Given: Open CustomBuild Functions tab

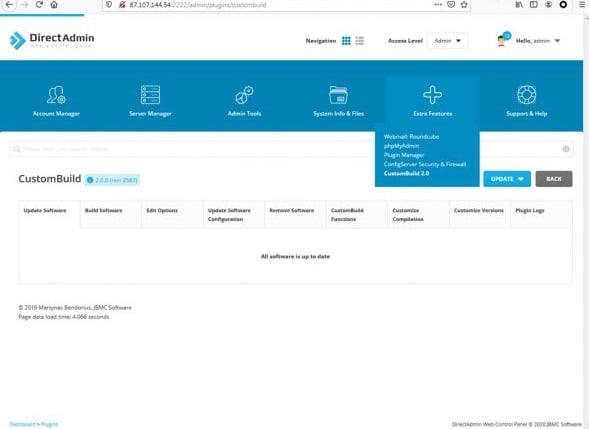Looking at the screenshot, I should click(x=357, y=214).
